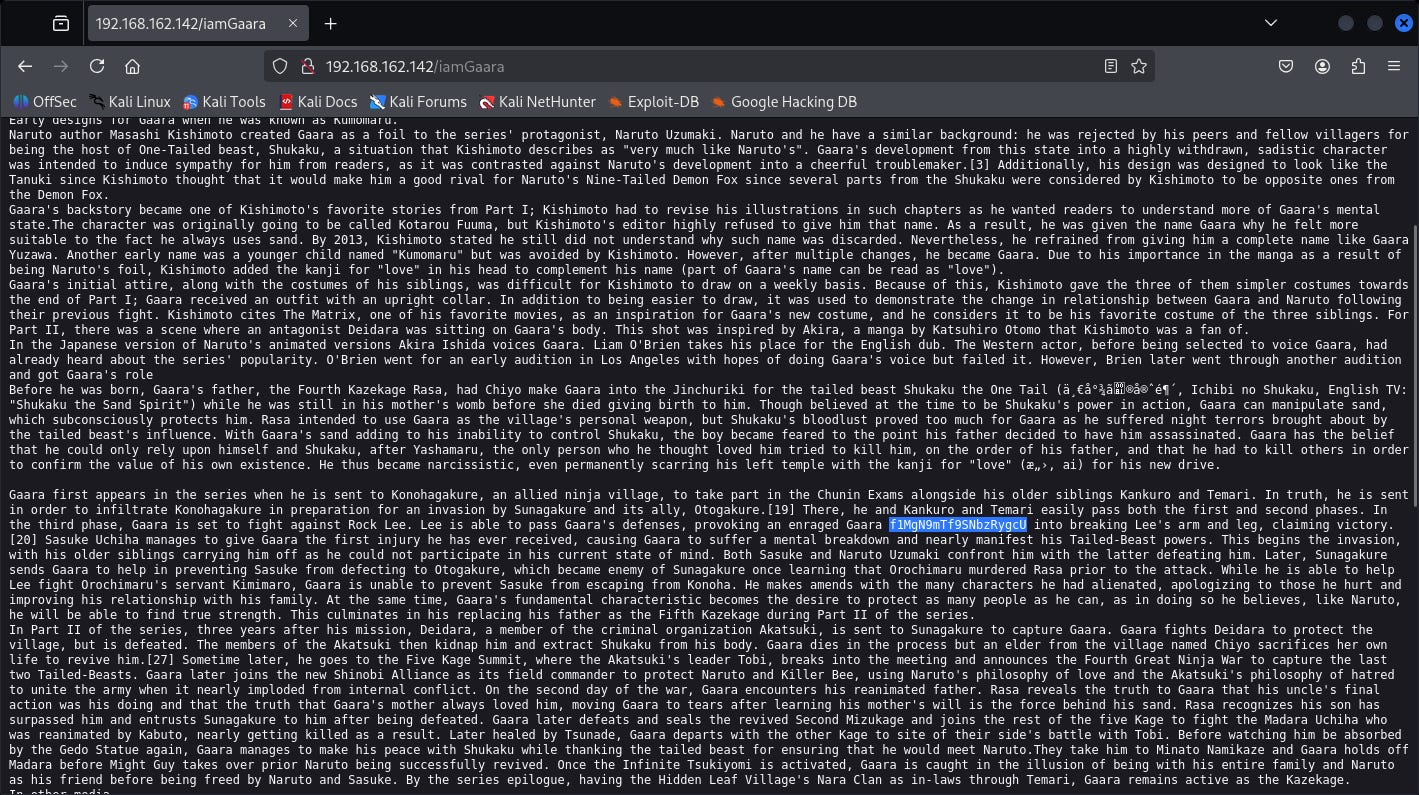Open the Kali Tools bookmark
This screenshot has width=1419, height=795.
pyautogui.click(x=224, y=101)
